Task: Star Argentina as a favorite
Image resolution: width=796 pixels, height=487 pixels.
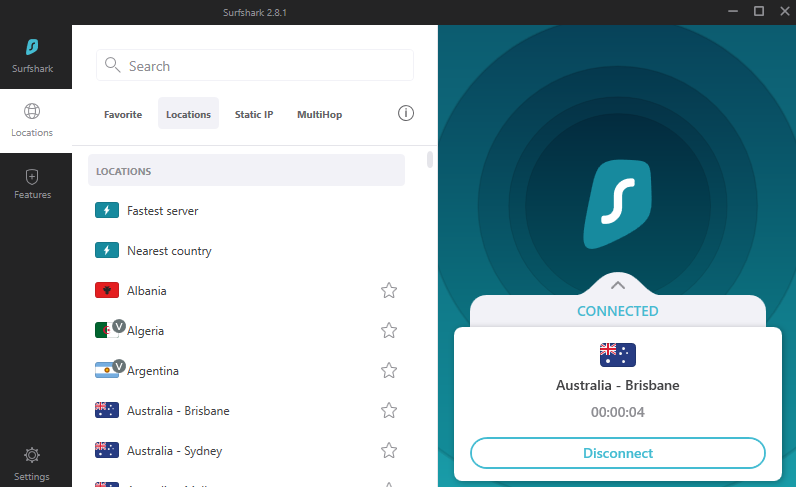Action: coord(389,370)
